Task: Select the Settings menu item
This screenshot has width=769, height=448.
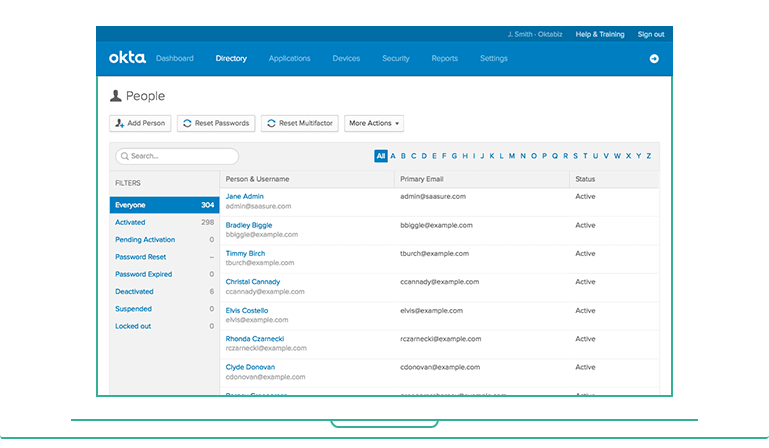Action: coord(493,58)
